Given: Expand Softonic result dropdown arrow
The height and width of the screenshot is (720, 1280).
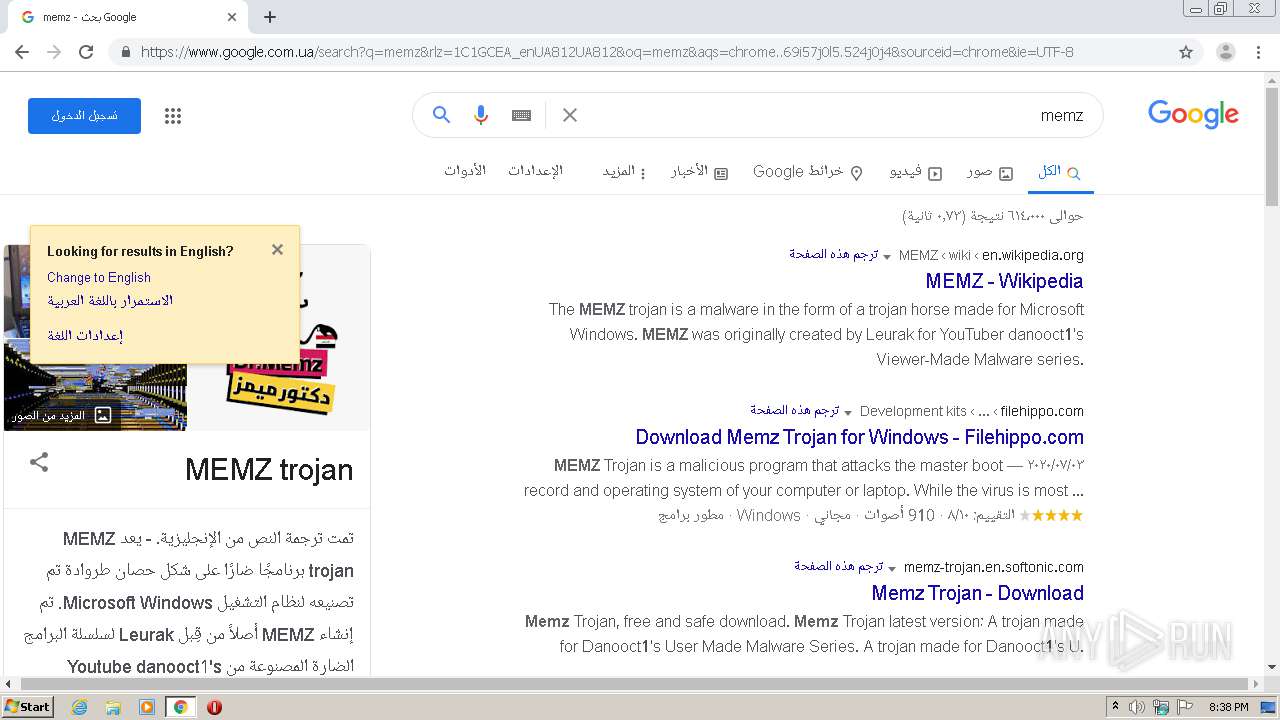Looking at the screenshot, I should coord(892,568).
